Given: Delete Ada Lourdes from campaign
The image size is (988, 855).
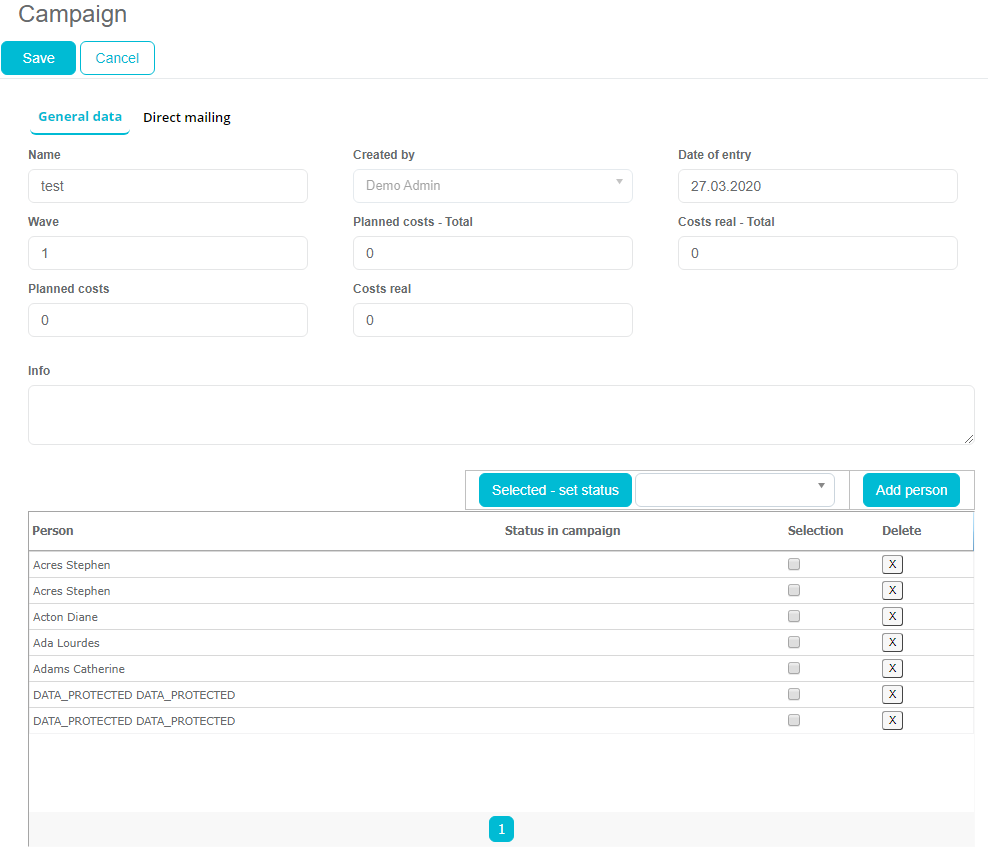Looking at the screenshot, I should click(x=892, y=643).
